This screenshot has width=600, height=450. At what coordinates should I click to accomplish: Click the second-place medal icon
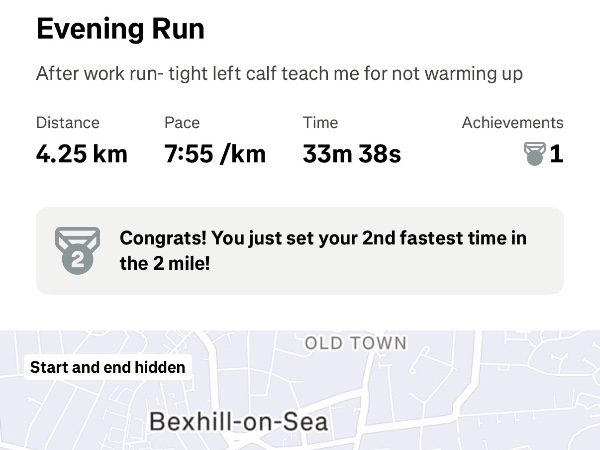tap(77, 250)
